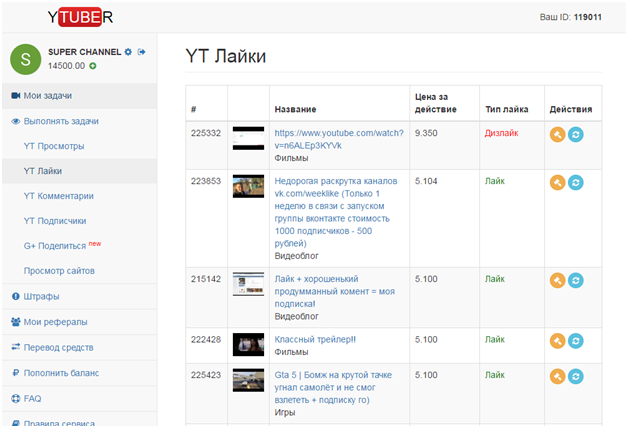Screen dimensions: 628x428
Task: Click task number 225423
Action: (x=206, y=375)
